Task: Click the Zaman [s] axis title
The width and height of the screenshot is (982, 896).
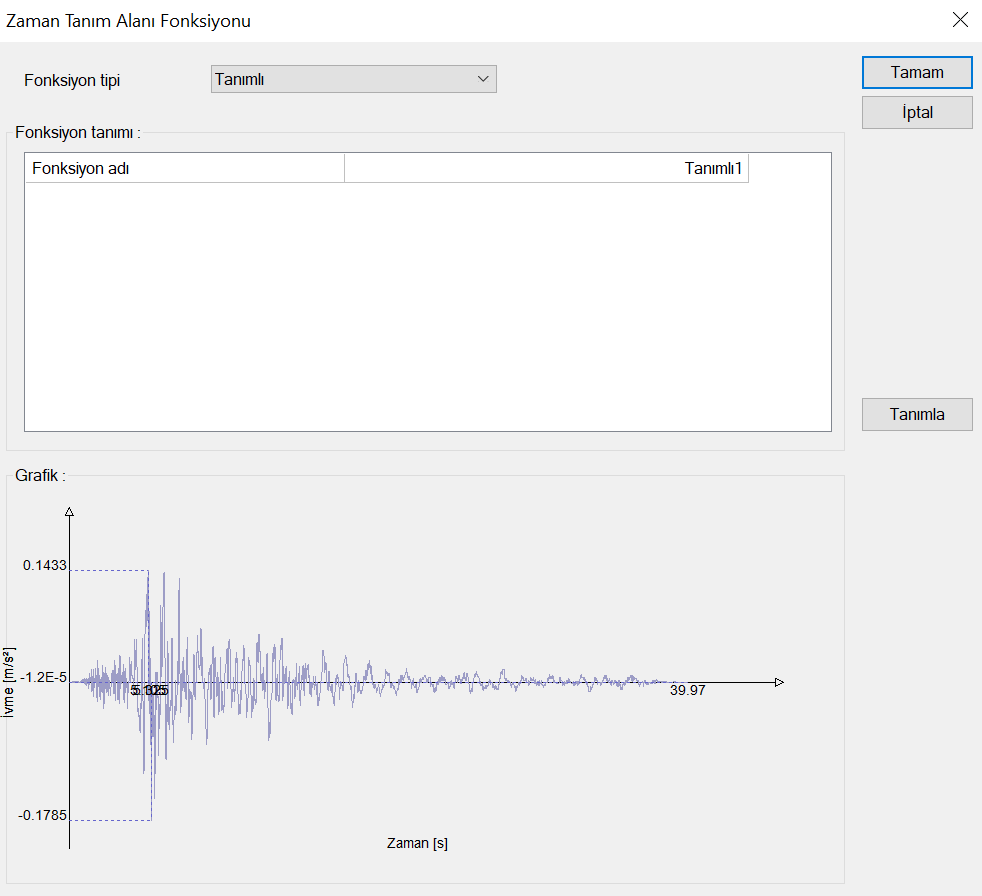Action: click(x=417, y=843)
